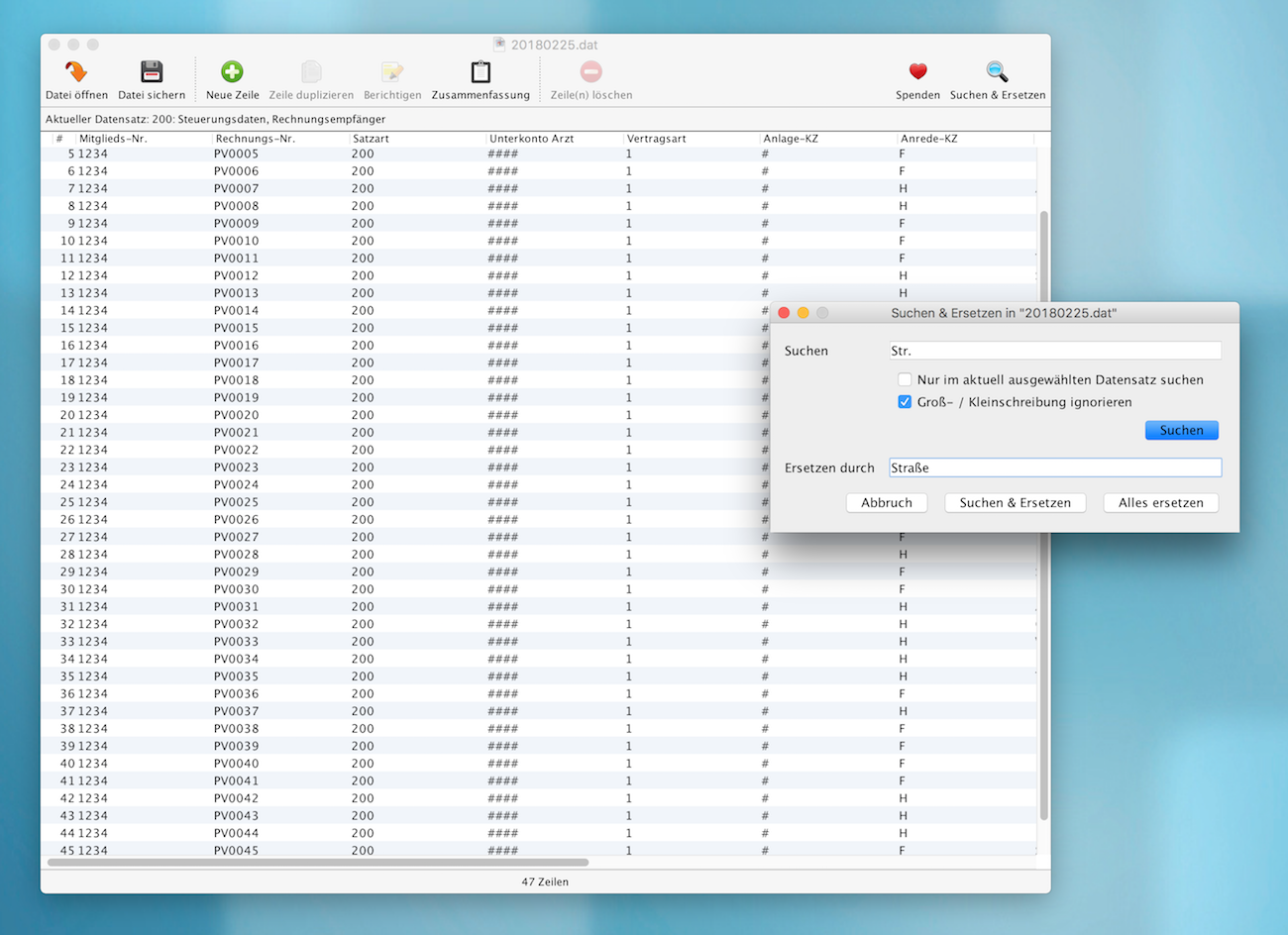Click Alles ersetzen button
Screen dimensions: 1288x935
(1161, 503)
